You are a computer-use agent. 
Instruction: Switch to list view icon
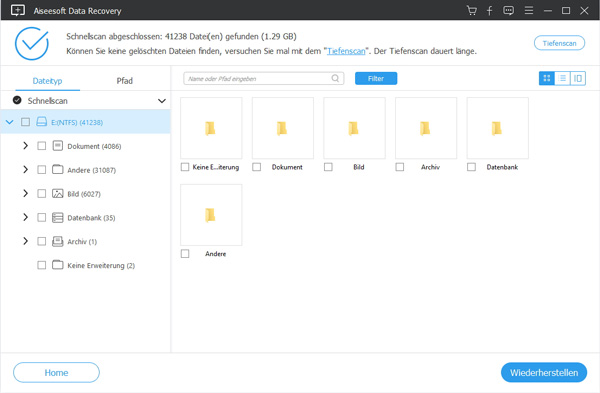[562, 78]
